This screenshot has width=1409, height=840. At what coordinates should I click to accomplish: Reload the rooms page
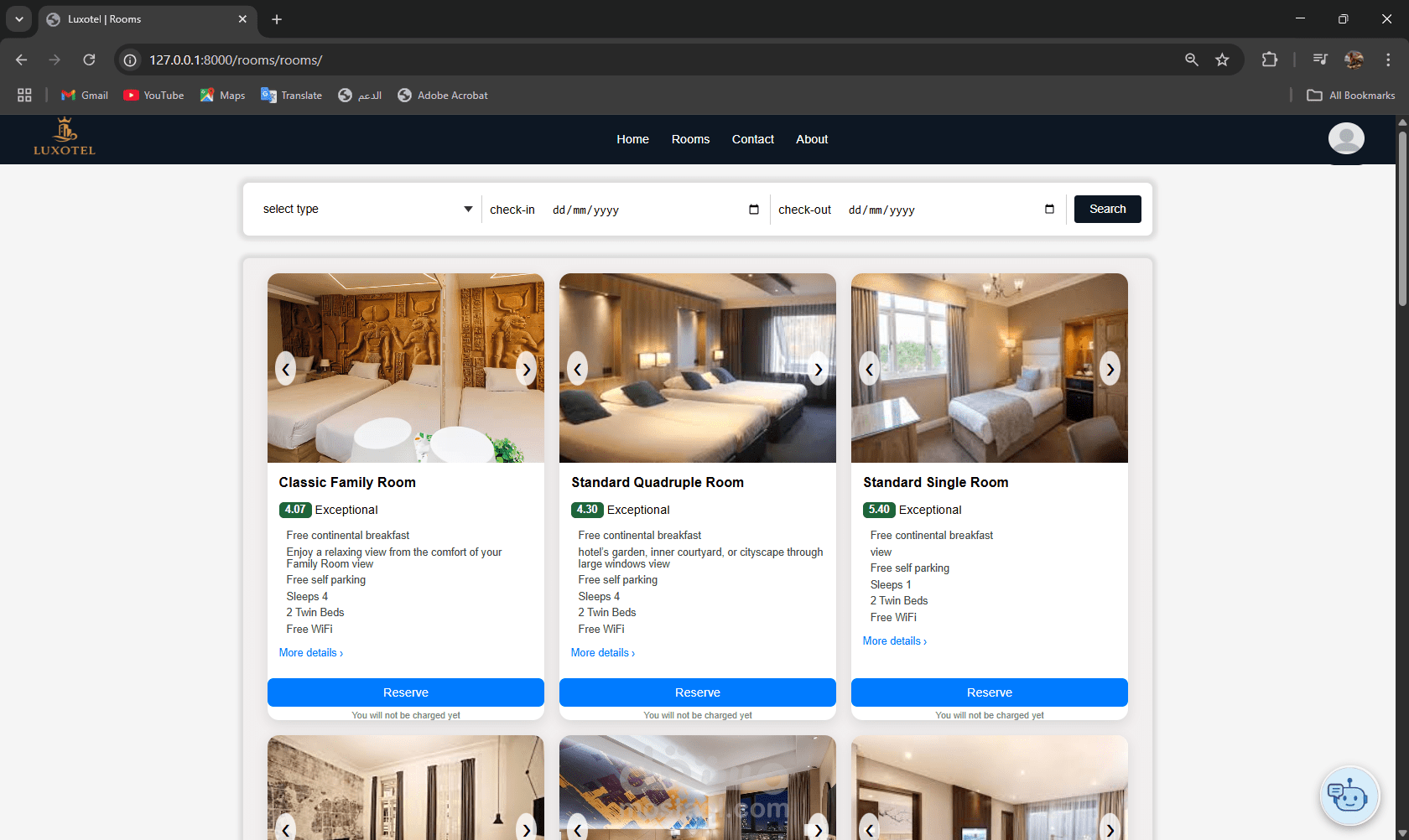click(x=89, y=60)
